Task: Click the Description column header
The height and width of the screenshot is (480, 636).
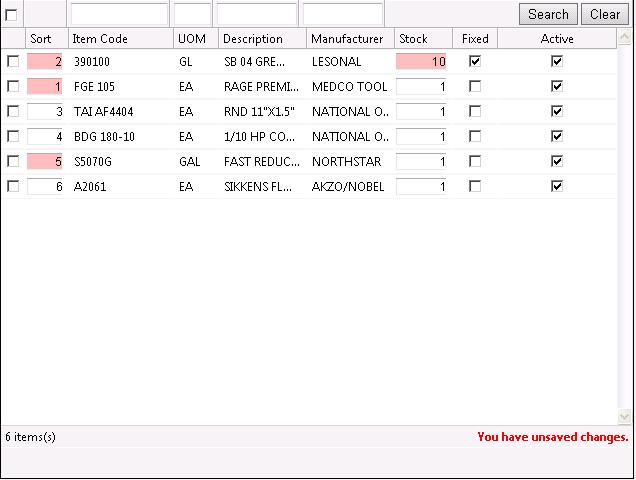Action: tap(253, 39)
